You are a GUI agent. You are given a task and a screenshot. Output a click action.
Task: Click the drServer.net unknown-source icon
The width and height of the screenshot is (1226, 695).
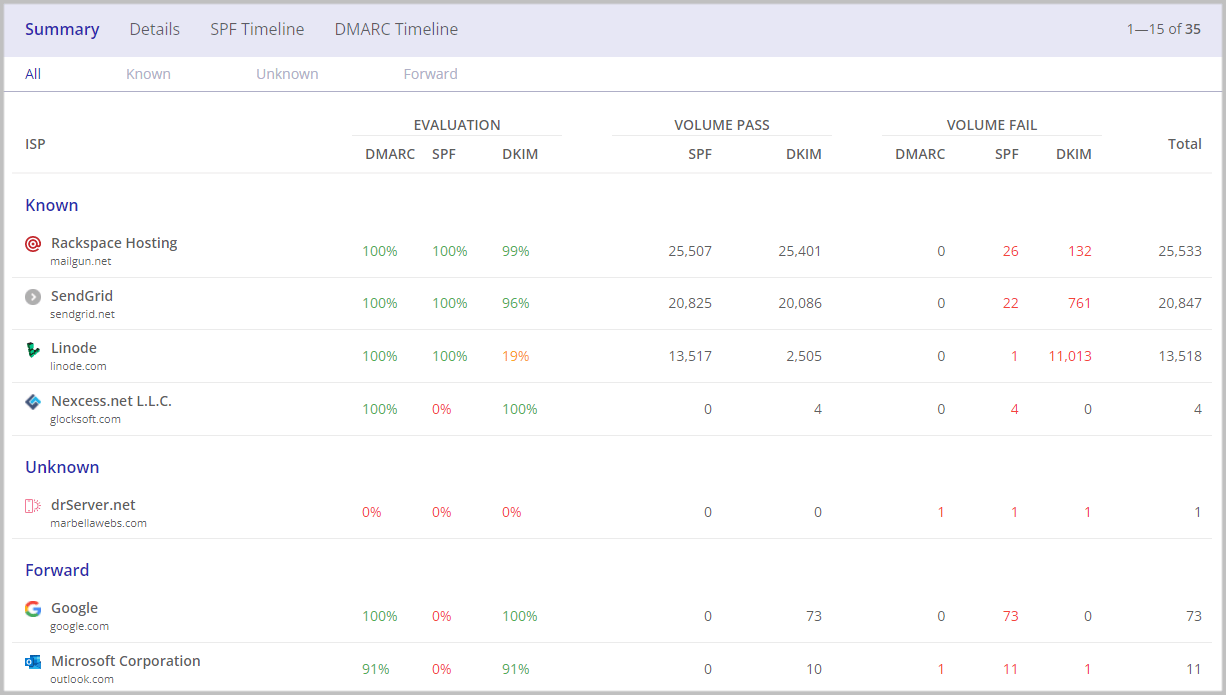tap(33, 506)
